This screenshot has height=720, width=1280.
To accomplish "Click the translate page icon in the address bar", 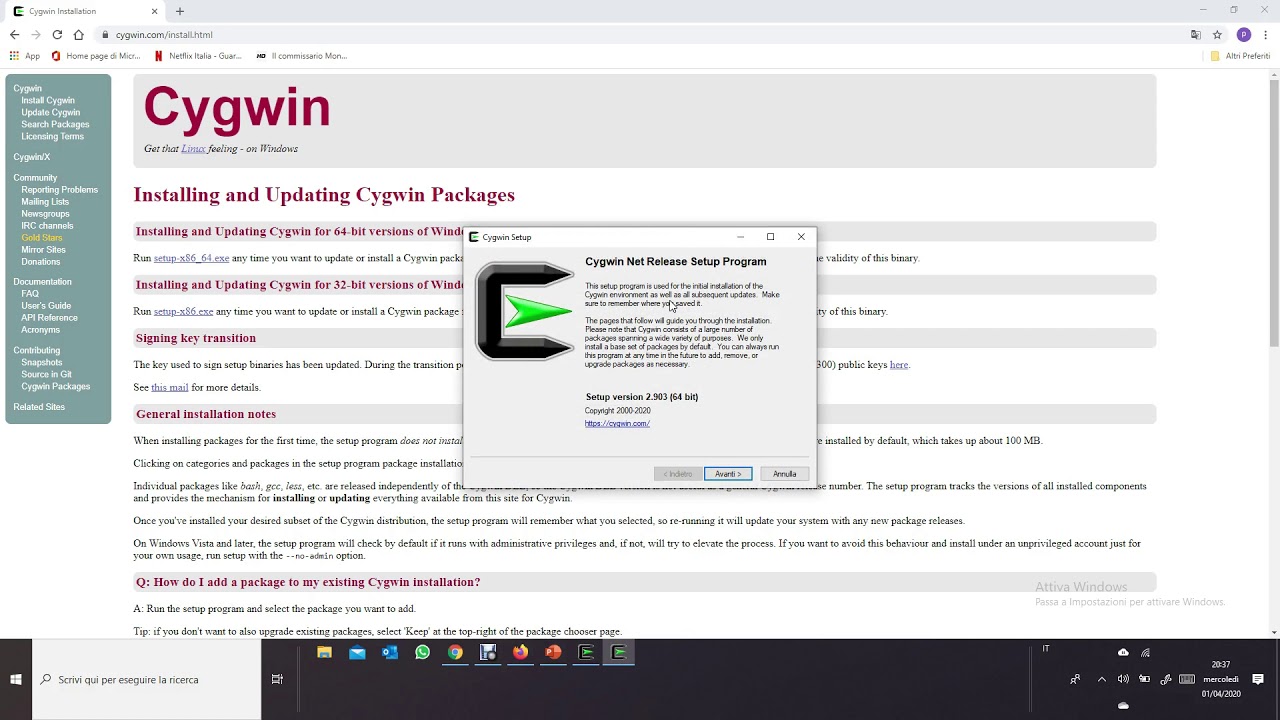I will (1195, 34).
